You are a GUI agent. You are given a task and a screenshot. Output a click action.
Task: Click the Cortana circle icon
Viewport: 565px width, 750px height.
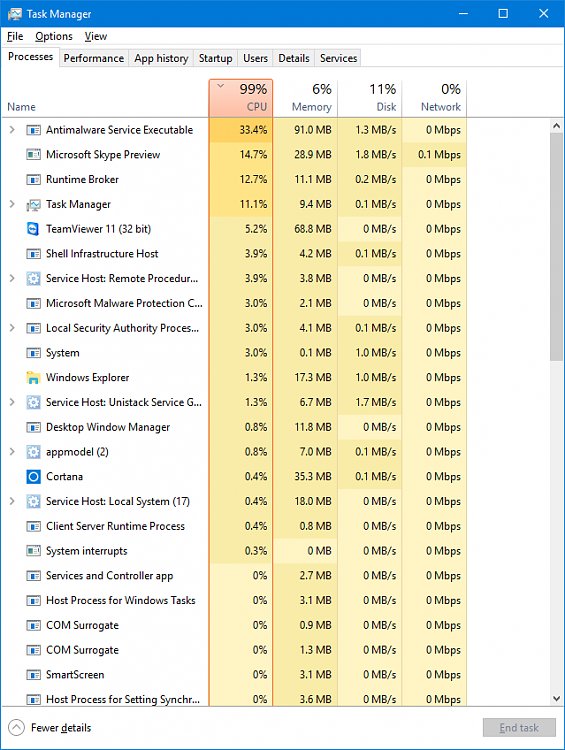33,477
